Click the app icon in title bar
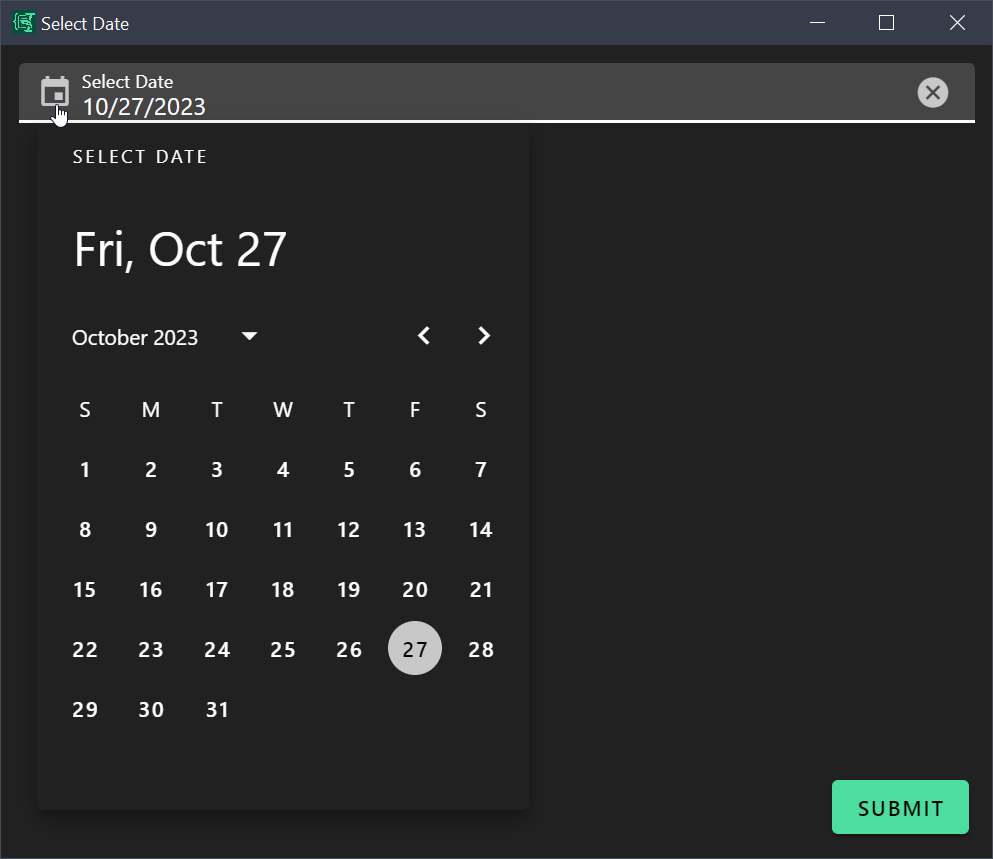Viewport: 993px width, 859px height. [x=22, y=23]
